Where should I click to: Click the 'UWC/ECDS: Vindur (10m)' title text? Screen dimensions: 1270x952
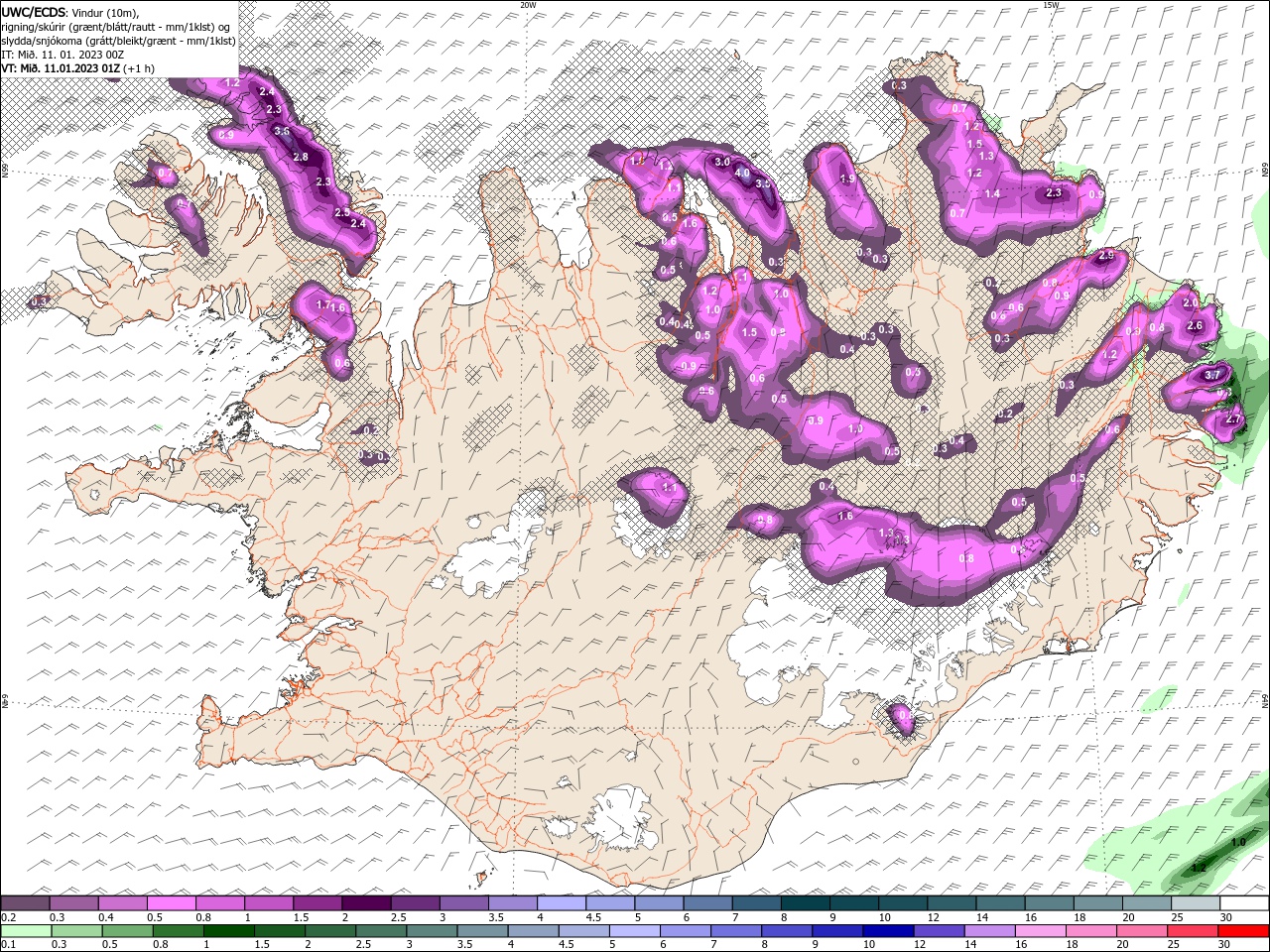click(x=70, y=12)
